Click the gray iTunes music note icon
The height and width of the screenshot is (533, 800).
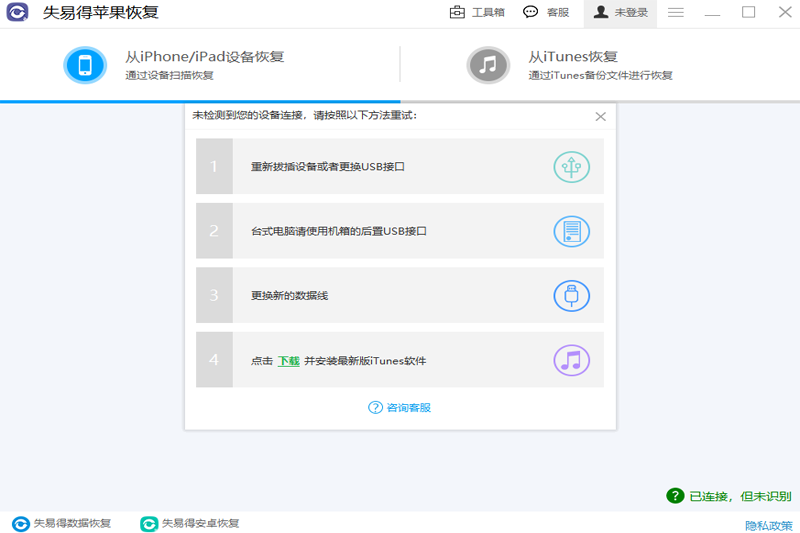[488, 65]
